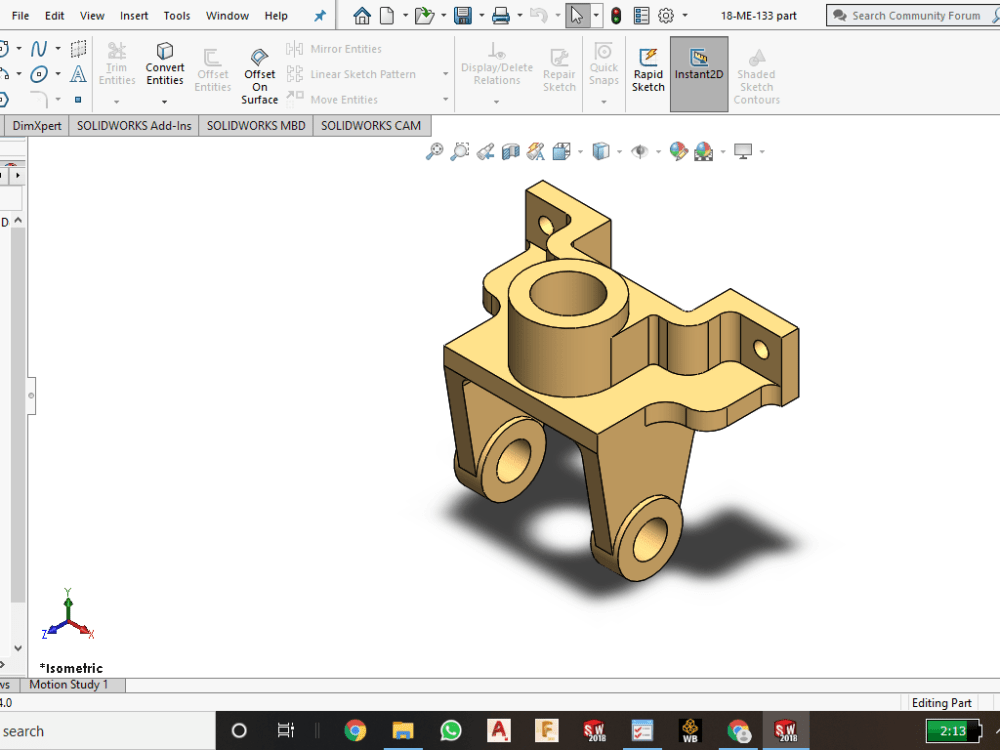This screenshot has width=1000, height=750.
Task: Switch to the SOLIDWORKS CAM tab
Action: point(371,125)
